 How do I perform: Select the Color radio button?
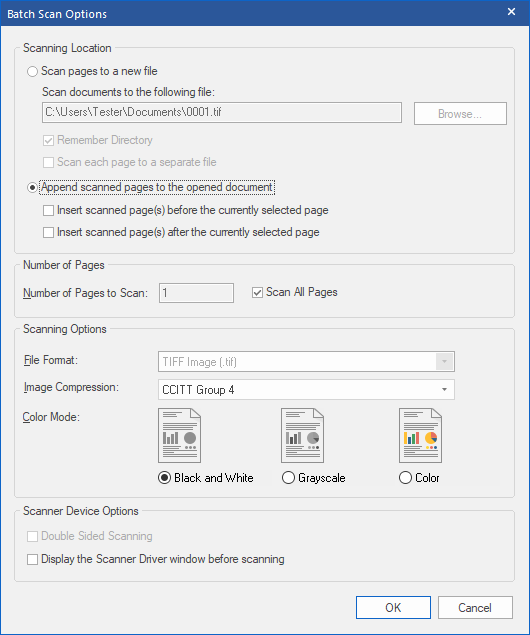coord(405,478)
